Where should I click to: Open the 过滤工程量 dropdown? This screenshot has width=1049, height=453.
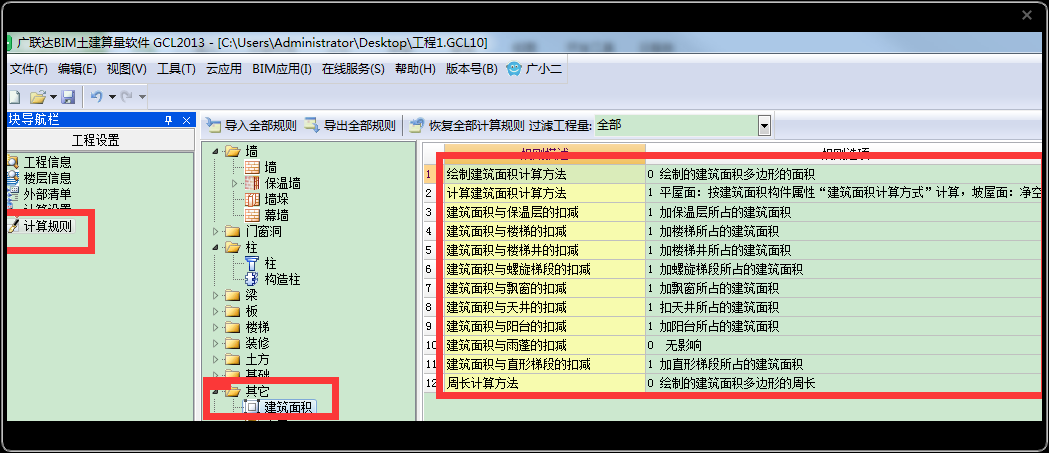pyautogui.click(x=764, y=125)
